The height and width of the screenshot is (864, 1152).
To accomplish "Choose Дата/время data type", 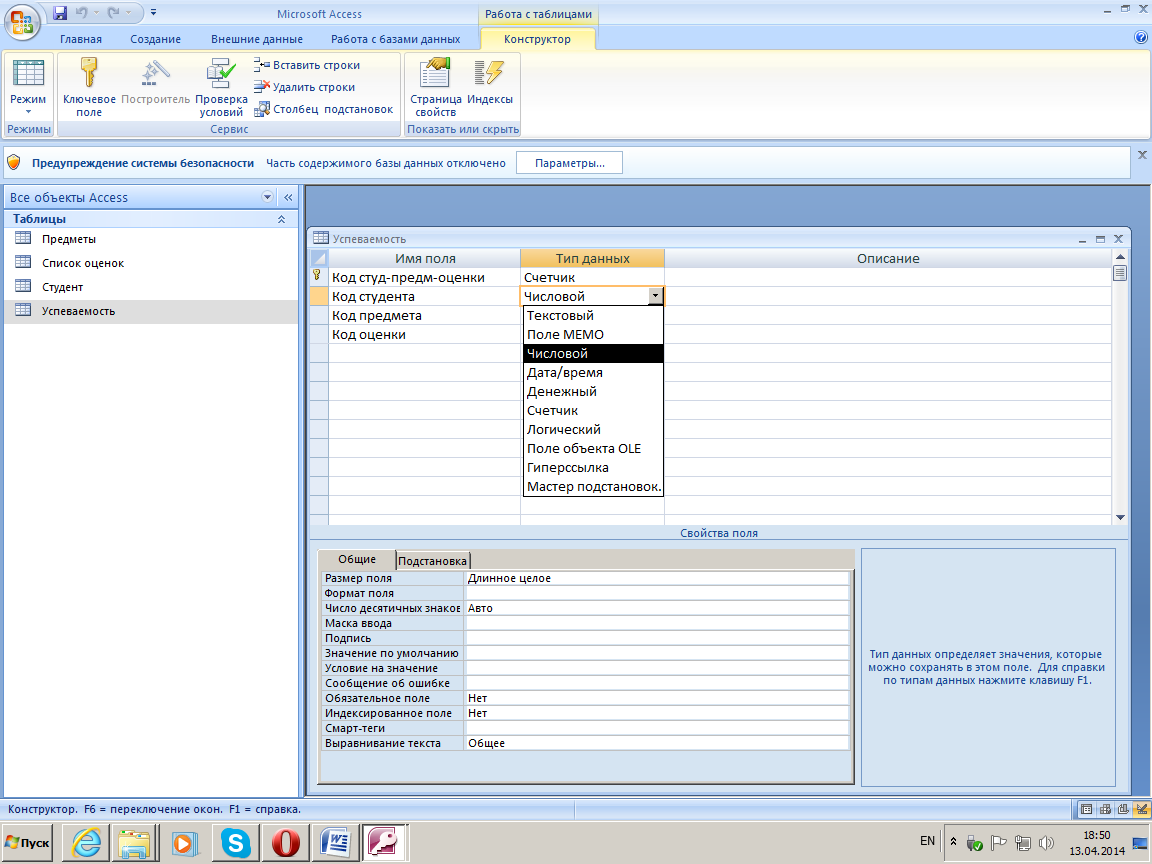I will (593, 372).
